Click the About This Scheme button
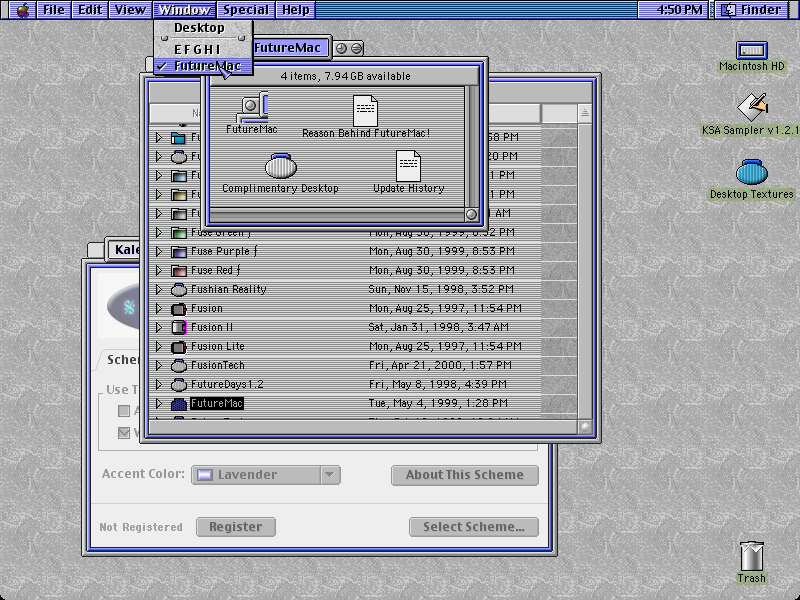Image resolution: width=800 pixels, height=600 pixels. point(465,475)
